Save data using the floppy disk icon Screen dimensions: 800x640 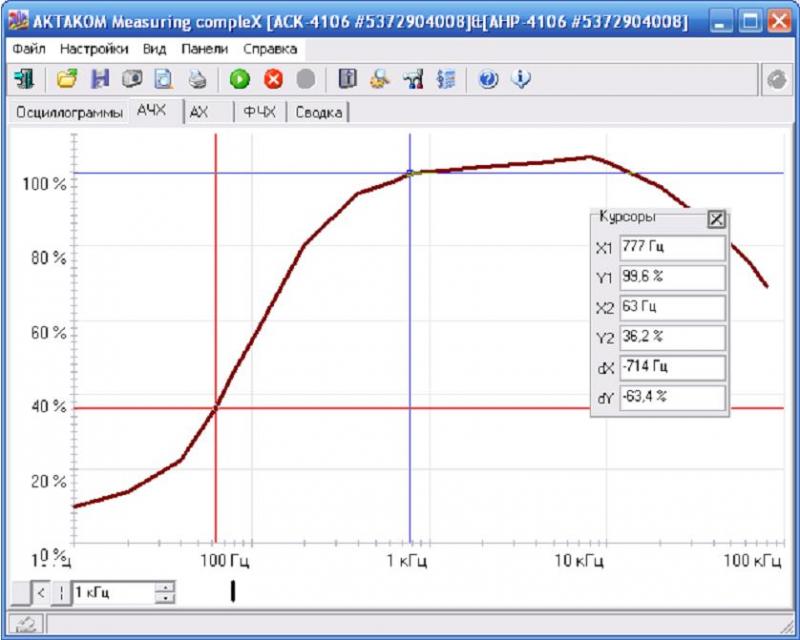tap(100, 80)
